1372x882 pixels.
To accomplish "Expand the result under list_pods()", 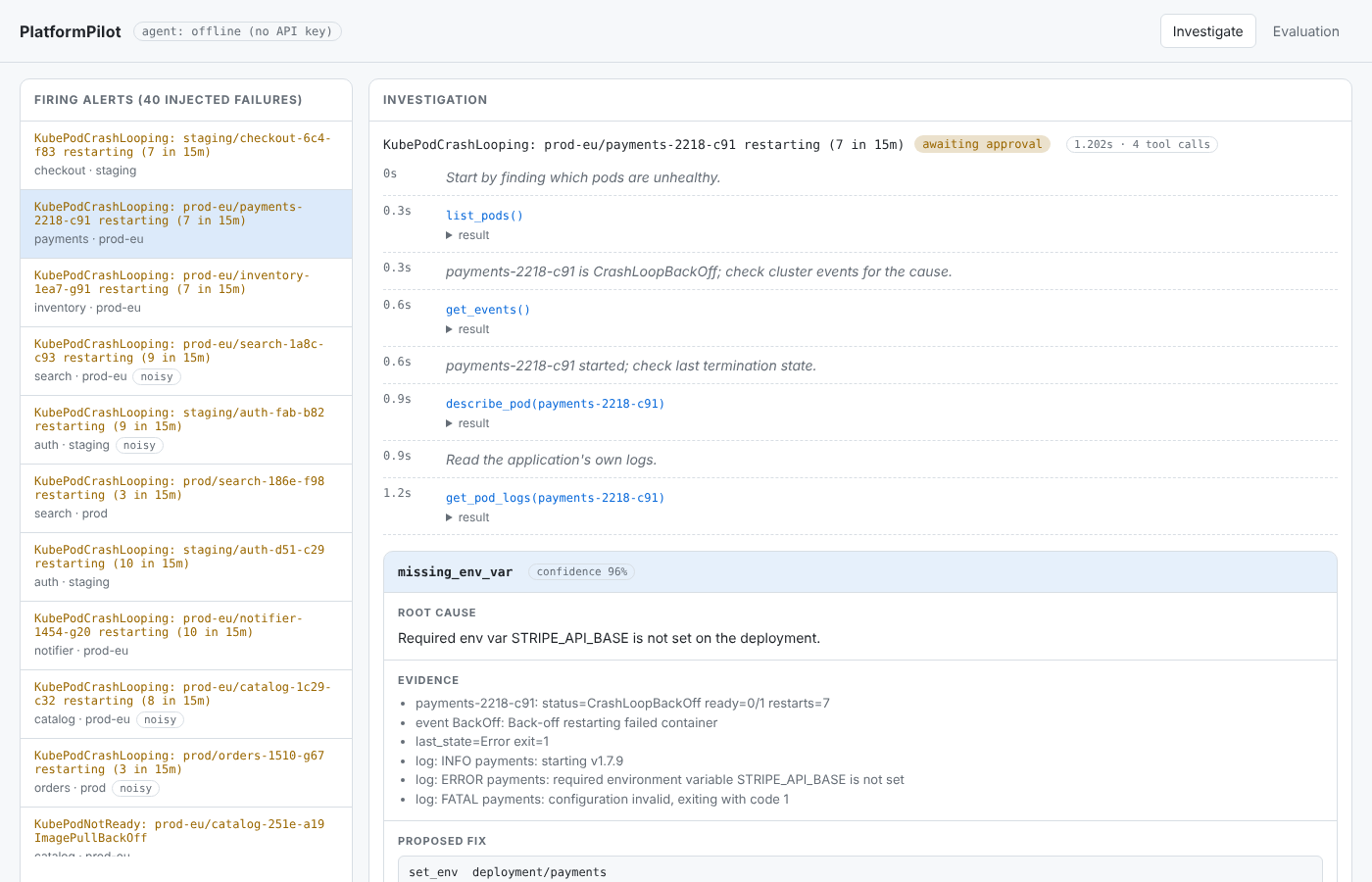I will [x=468, y=235].
